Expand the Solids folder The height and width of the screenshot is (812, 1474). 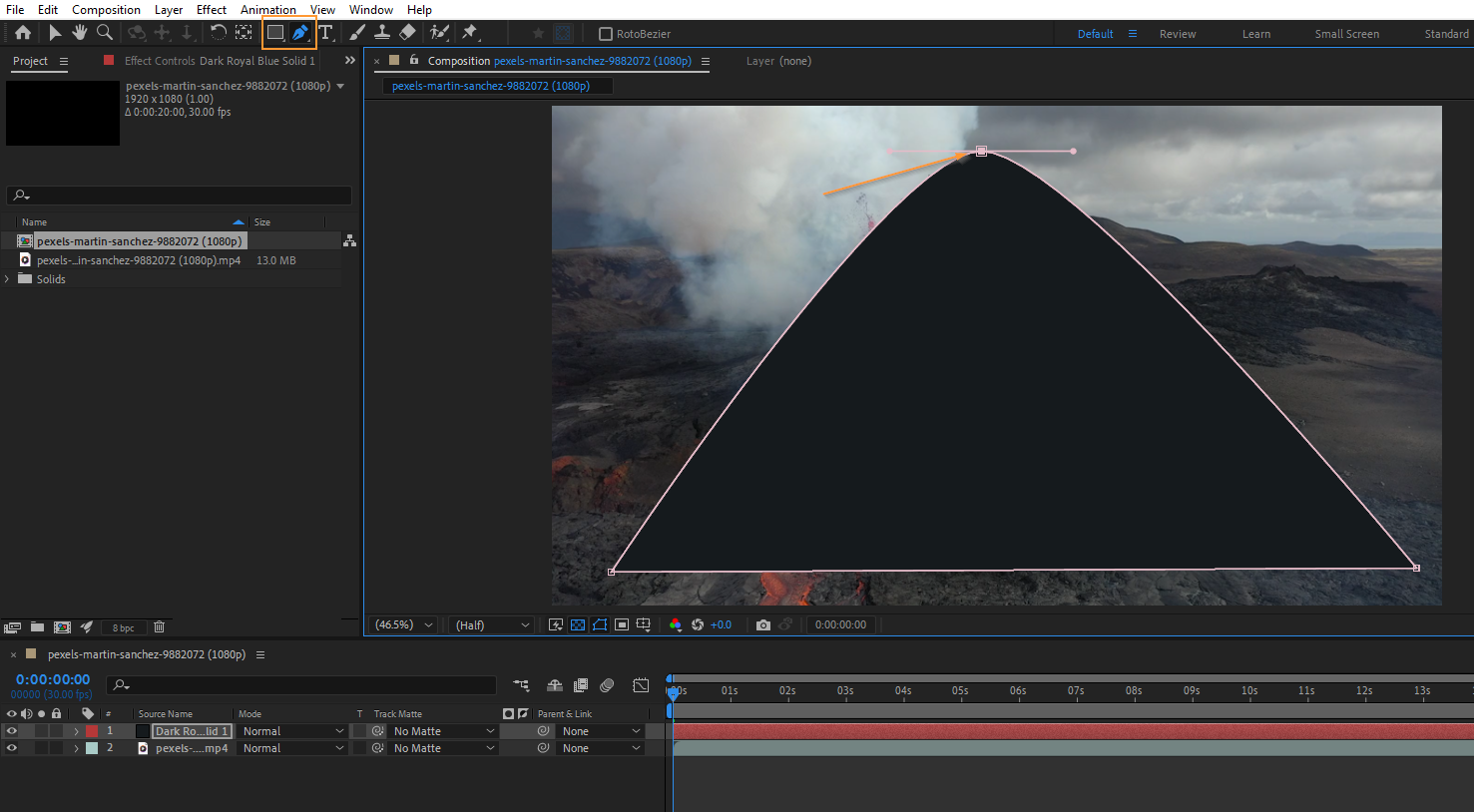pyautogui.click(x=8, y=279)
